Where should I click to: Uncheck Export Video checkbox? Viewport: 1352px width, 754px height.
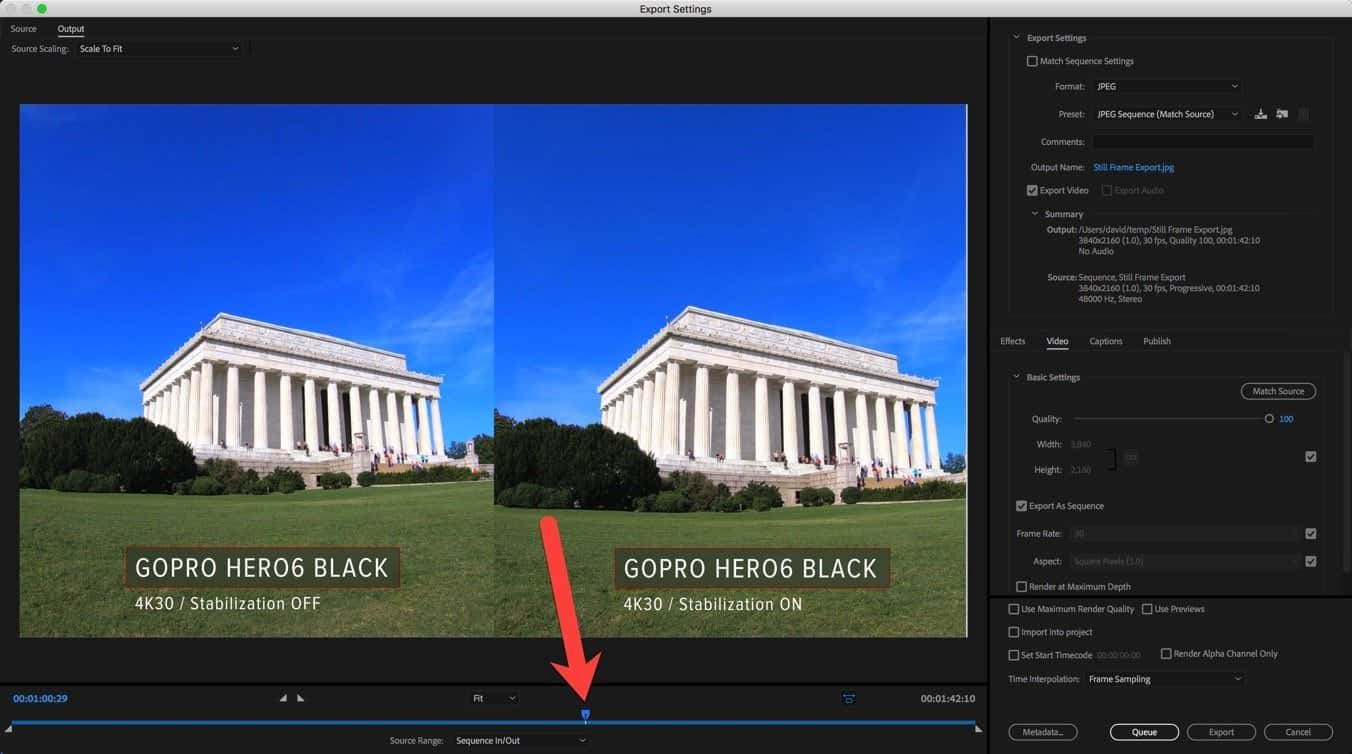click(1032, 190)
